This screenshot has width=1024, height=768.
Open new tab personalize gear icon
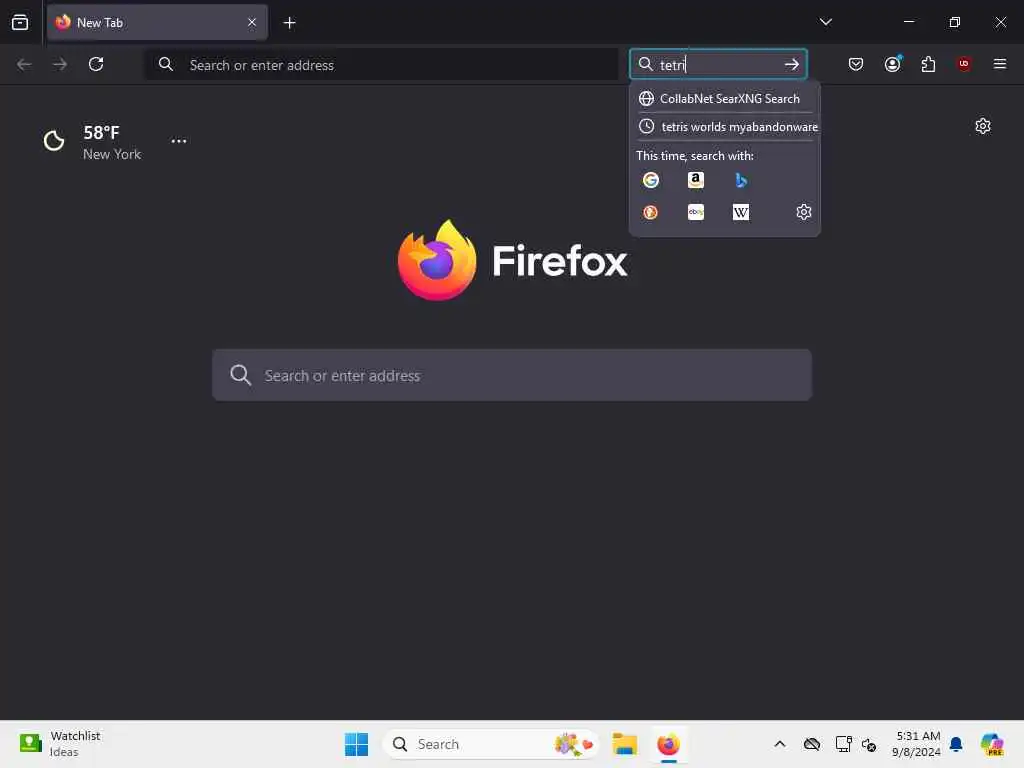tap(982, 126)
